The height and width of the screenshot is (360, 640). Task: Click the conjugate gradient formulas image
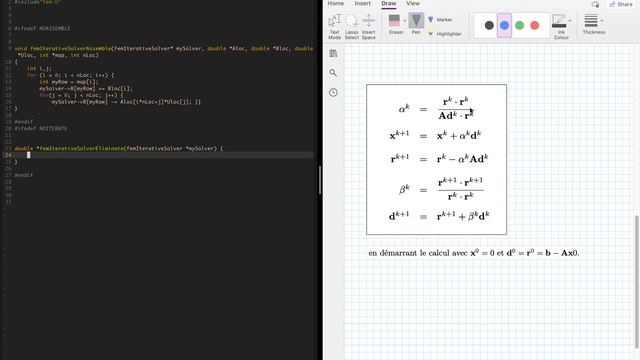436,160
